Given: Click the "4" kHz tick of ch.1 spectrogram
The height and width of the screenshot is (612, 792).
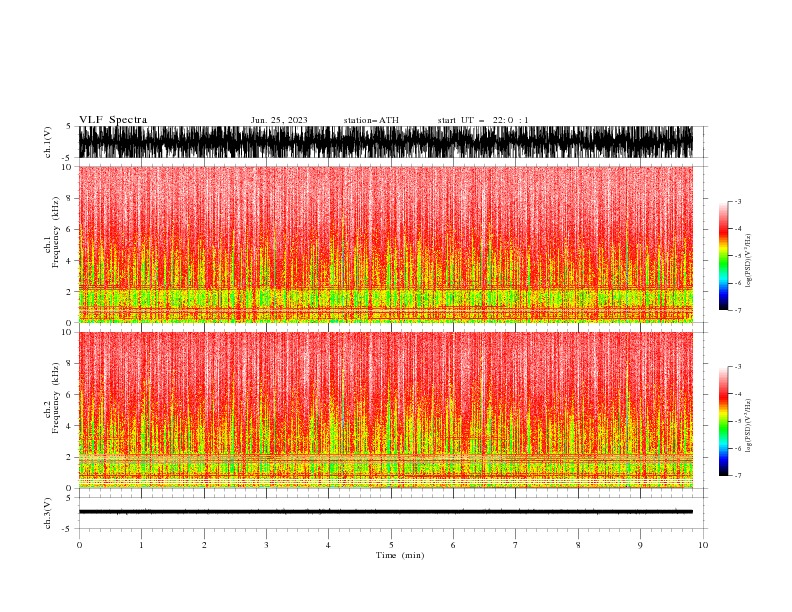Looking at the screenshot, I should pyautogui.click(x=70, y=261).
